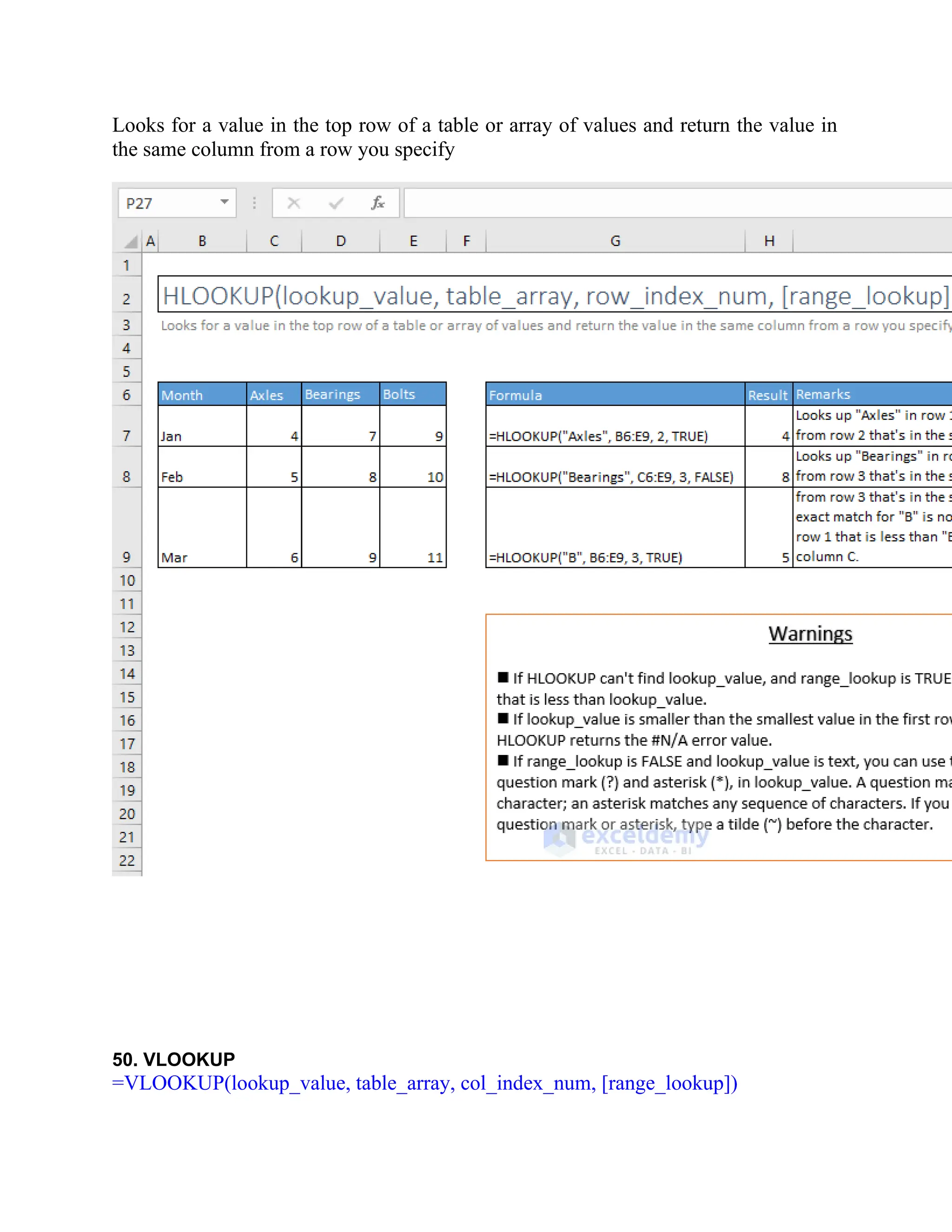Select column E header
This screenshot has height=1232, width=952.
click(x=413, y=241)
